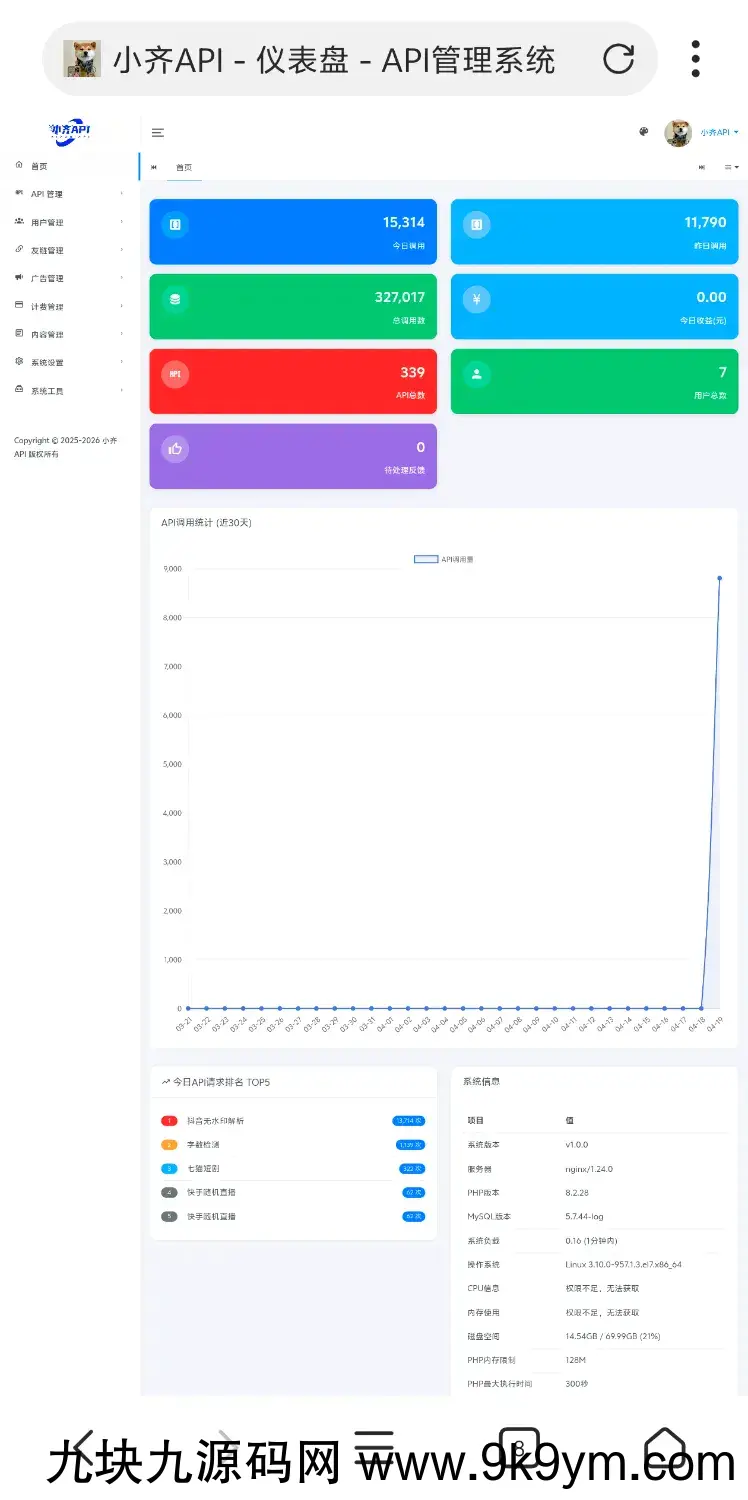Reload the page in the browser
748x1500 pixels.
click(618, 59)
